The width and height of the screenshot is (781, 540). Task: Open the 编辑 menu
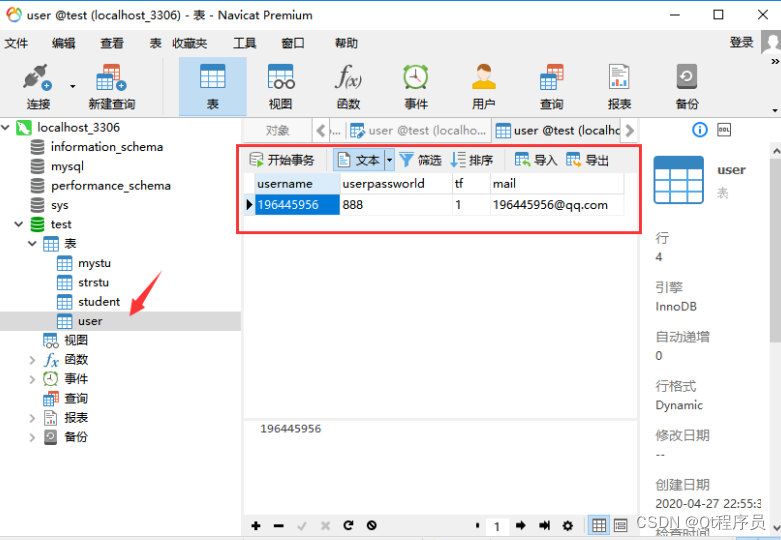[x=64, y=43]
